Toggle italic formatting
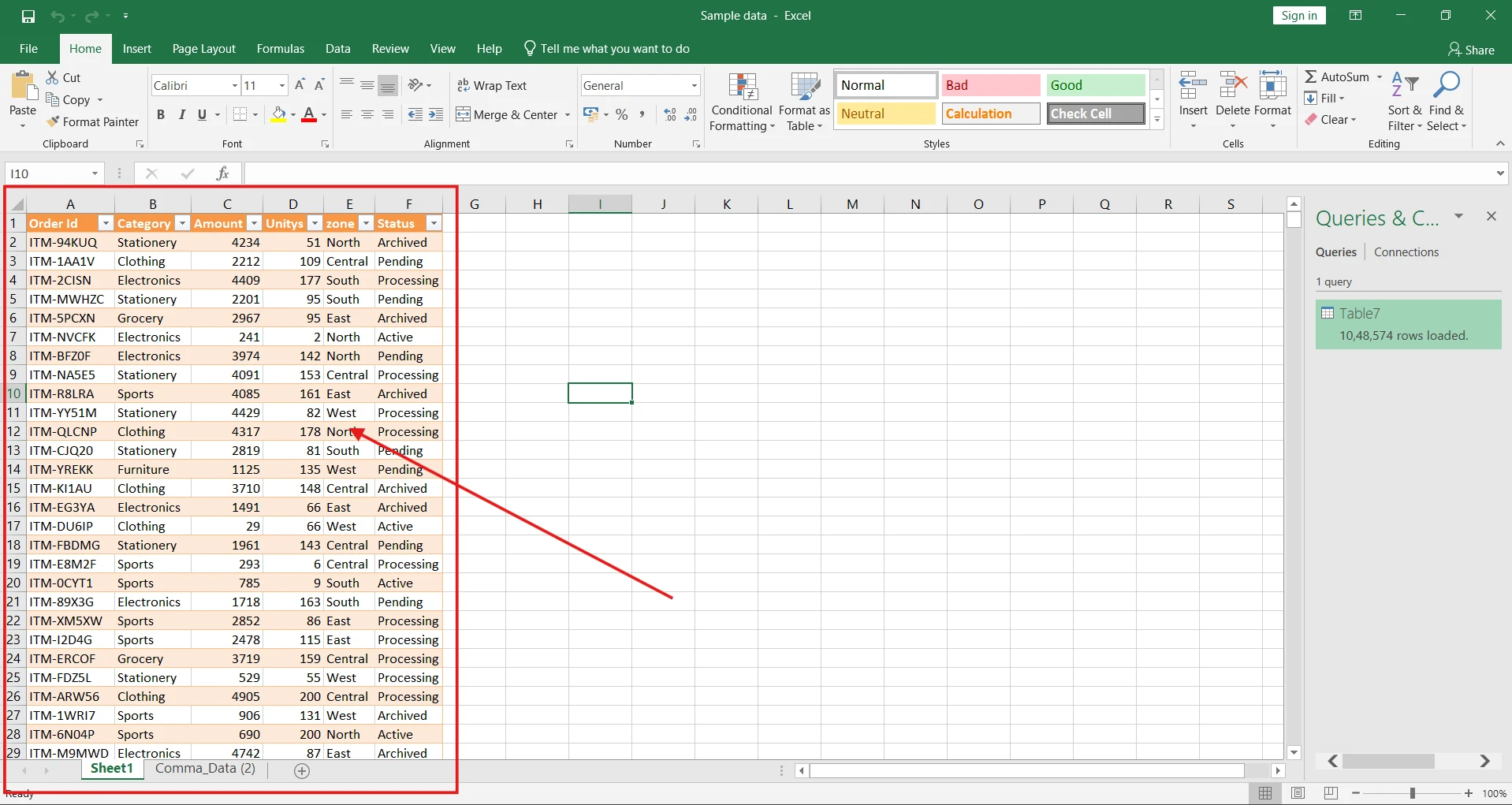 pos(182,114)
